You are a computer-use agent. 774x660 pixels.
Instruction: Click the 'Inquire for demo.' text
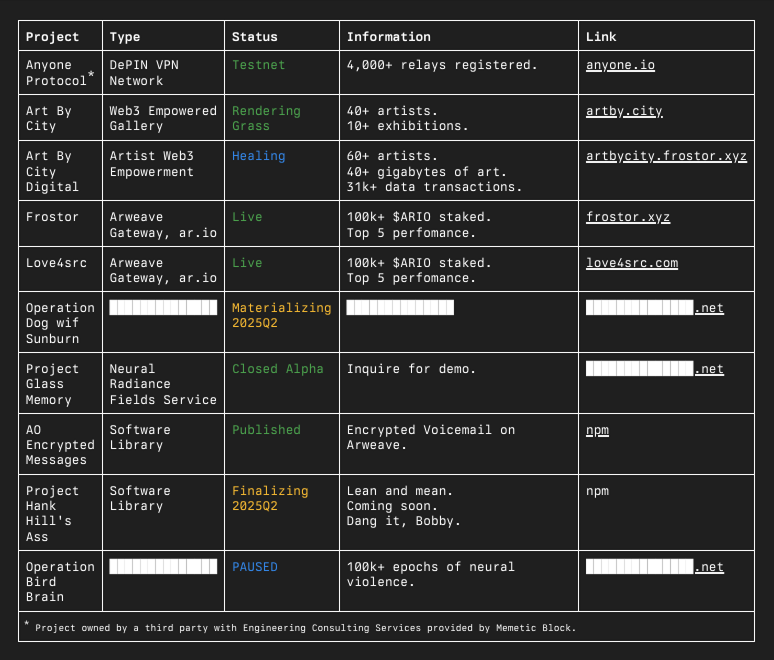click(x=411, y=369)
